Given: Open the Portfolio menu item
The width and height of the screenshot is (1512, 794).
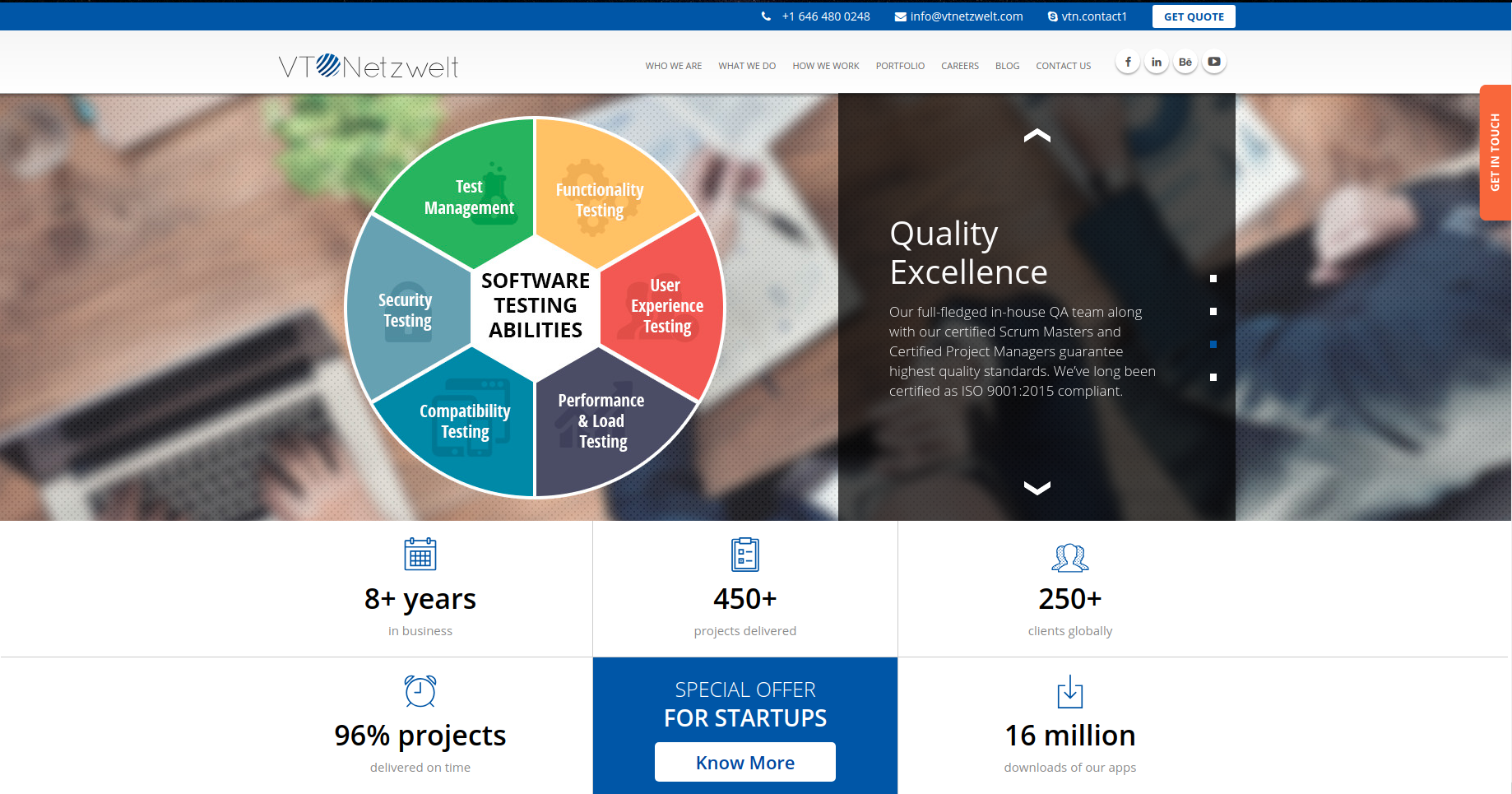Looking at the screenshot, I should click(900, 66).
